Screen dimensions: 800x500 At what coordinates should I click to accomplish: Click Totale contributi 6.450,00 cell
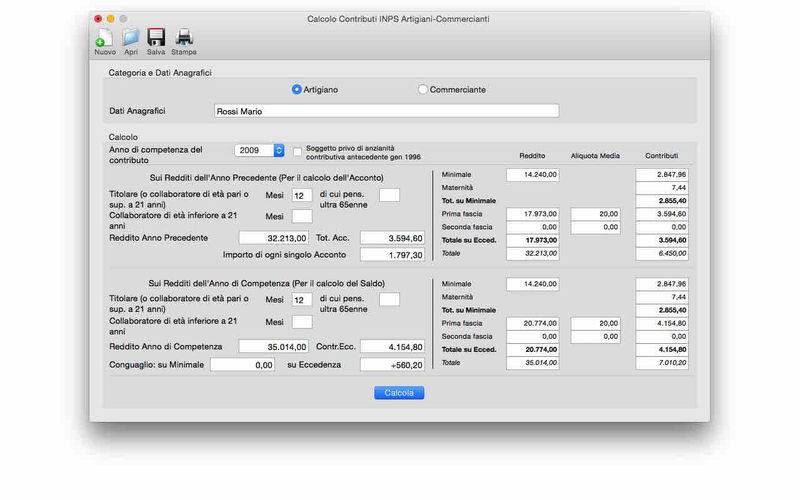[662, 254]
